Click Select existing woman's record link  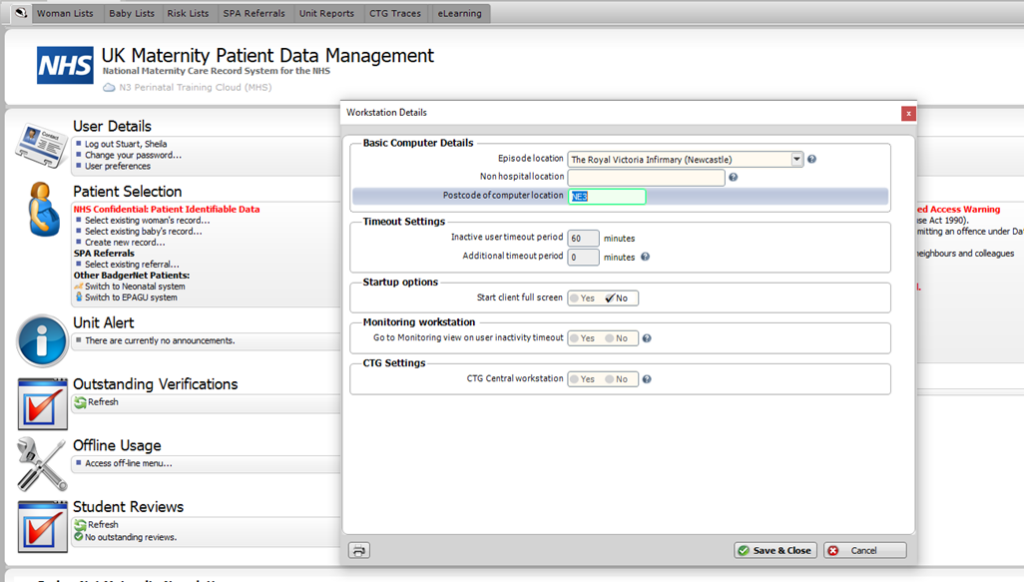(x=148, y=220)
